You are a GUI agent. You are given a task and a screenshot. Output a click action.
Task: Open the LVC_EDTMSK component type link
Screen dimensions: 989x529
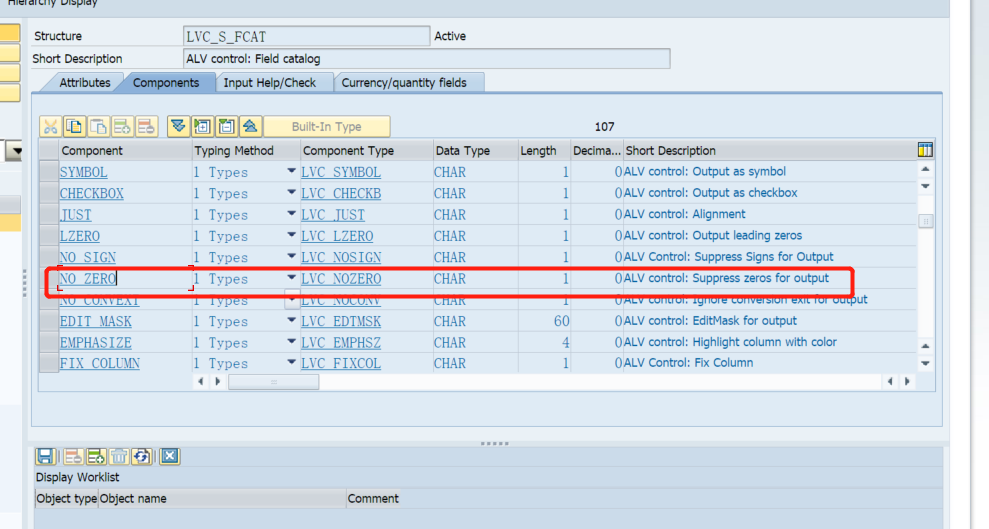[341, 322]
